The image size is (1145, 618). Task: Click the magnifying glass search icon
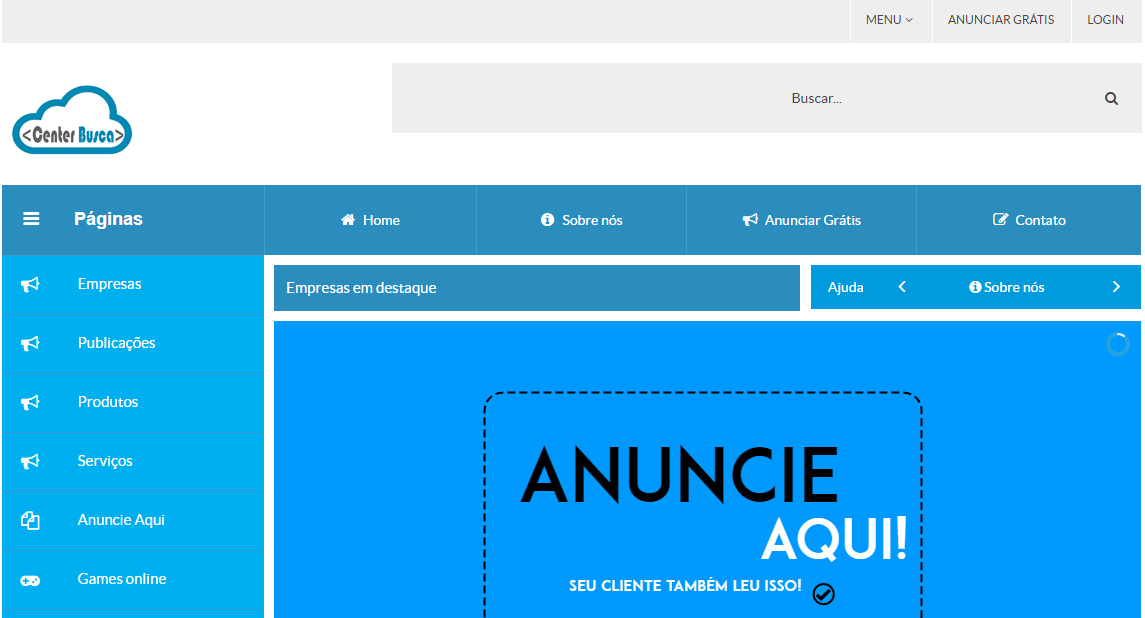[x=1111, y=99]
